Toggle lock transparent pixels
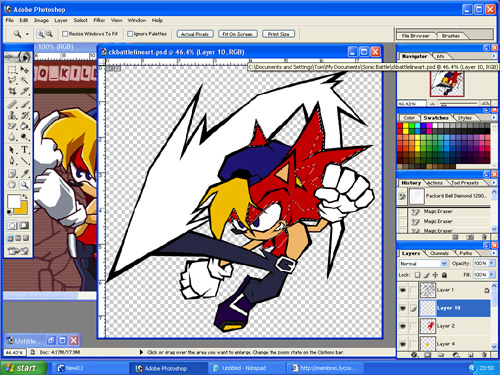 (417, 275)
